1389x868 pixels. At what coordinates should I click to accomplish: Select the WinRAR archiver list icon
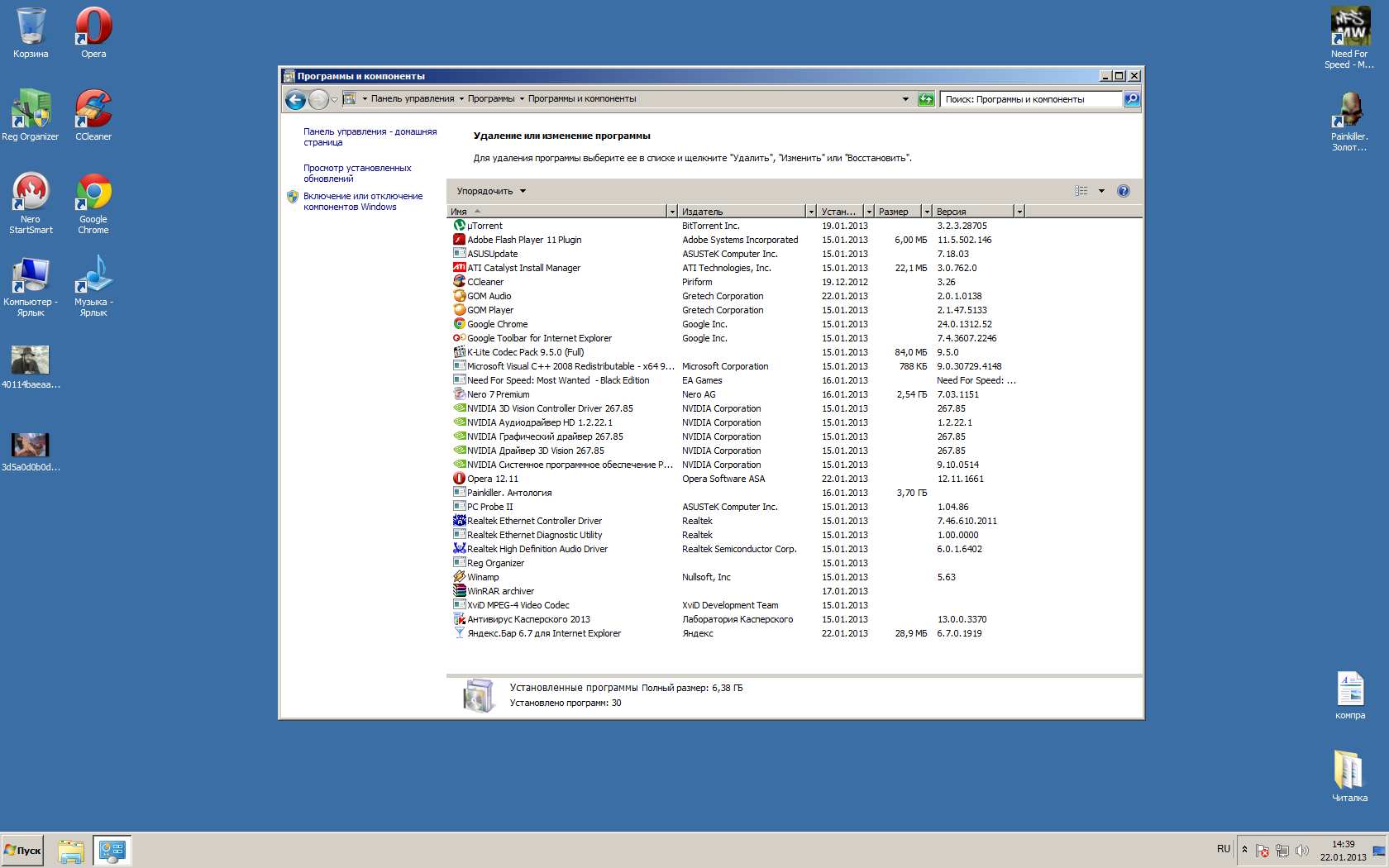point(460,591)
